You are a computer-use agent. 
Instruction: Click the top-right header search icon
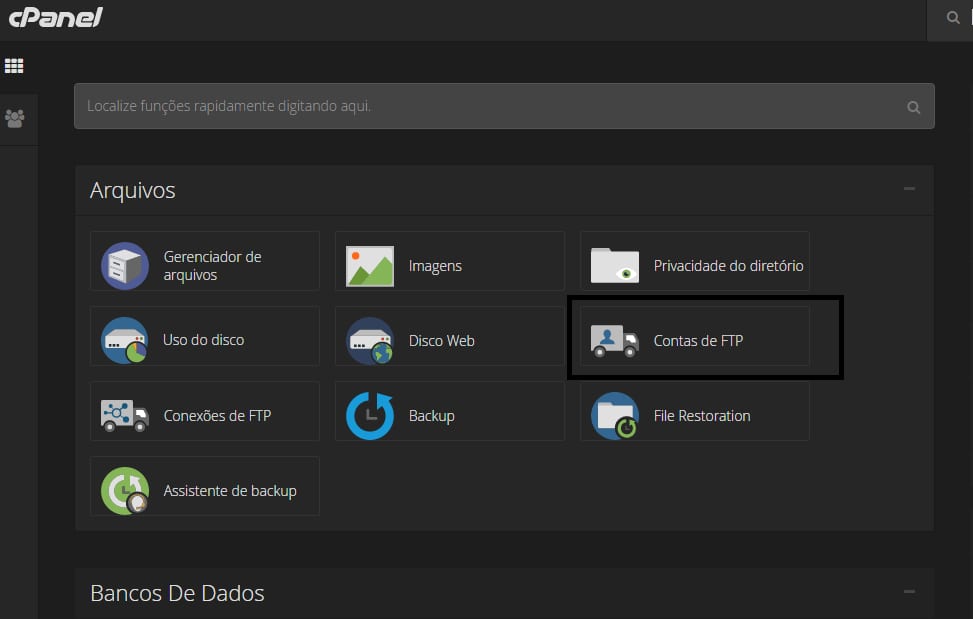(953, 17)
